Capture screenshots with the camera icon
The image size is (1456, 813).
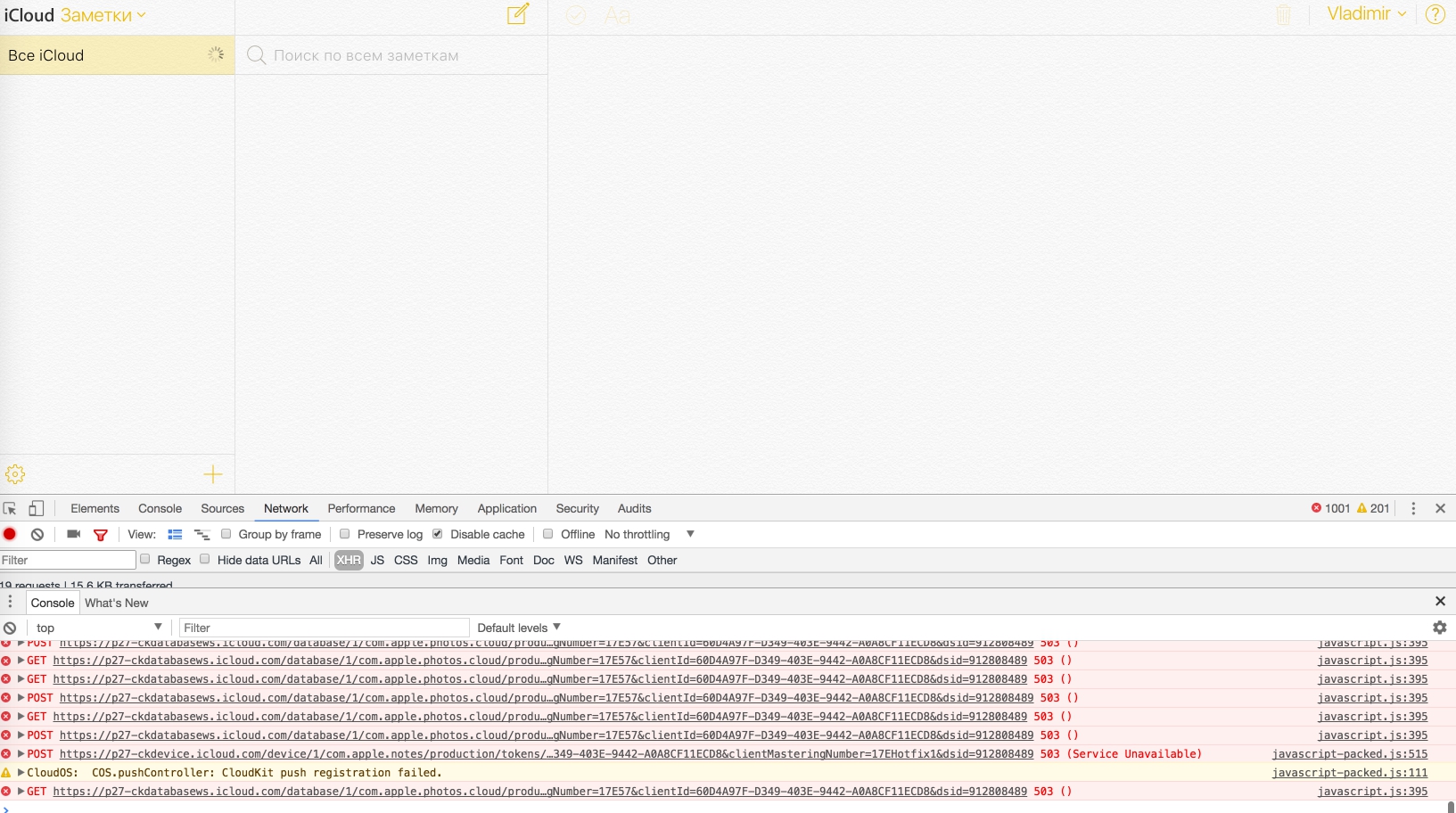pos(74,534)
